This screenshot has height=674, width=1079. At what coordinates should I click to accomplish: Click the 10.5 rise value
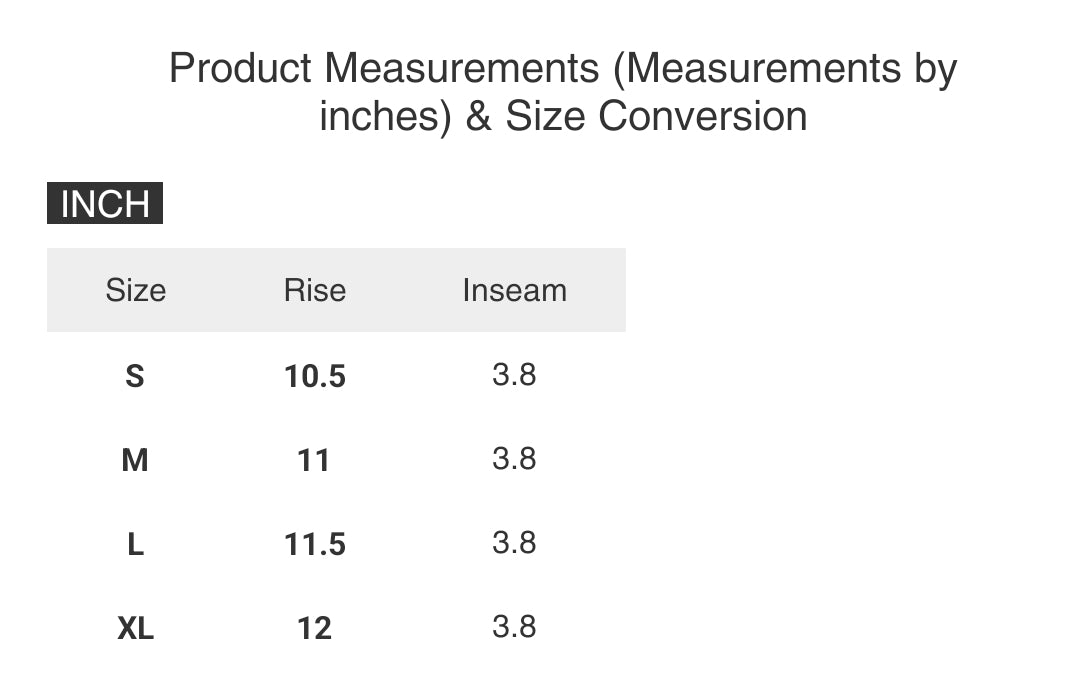(314, 376)
